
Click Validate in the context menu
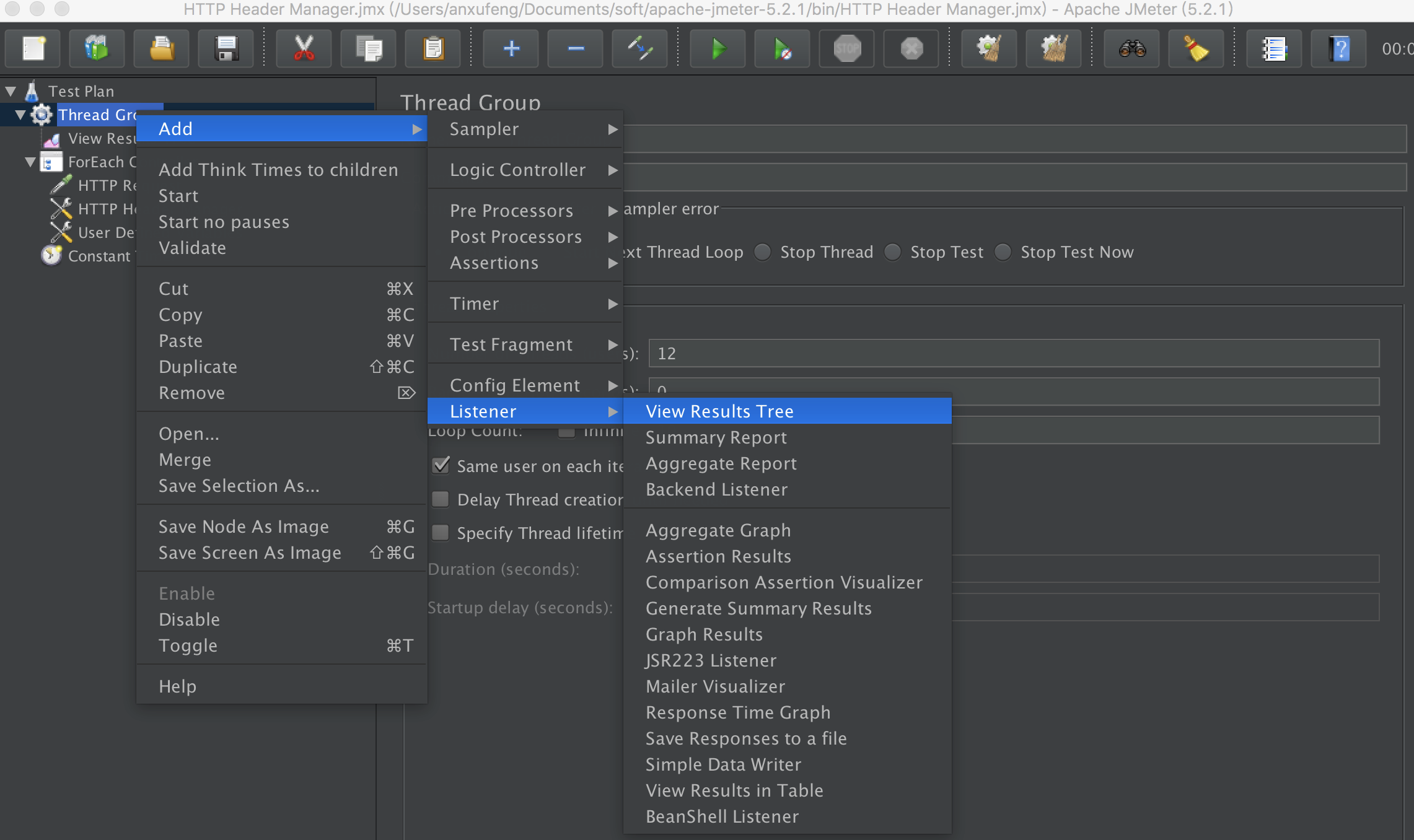pos(192,248)
